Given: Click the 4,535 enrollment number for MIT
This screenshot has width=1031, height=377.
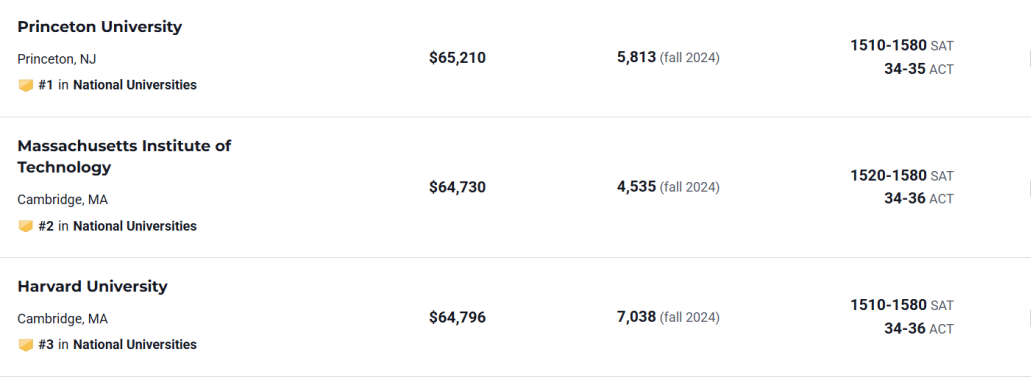Looking at the screenshot, I should coord(636,187).
